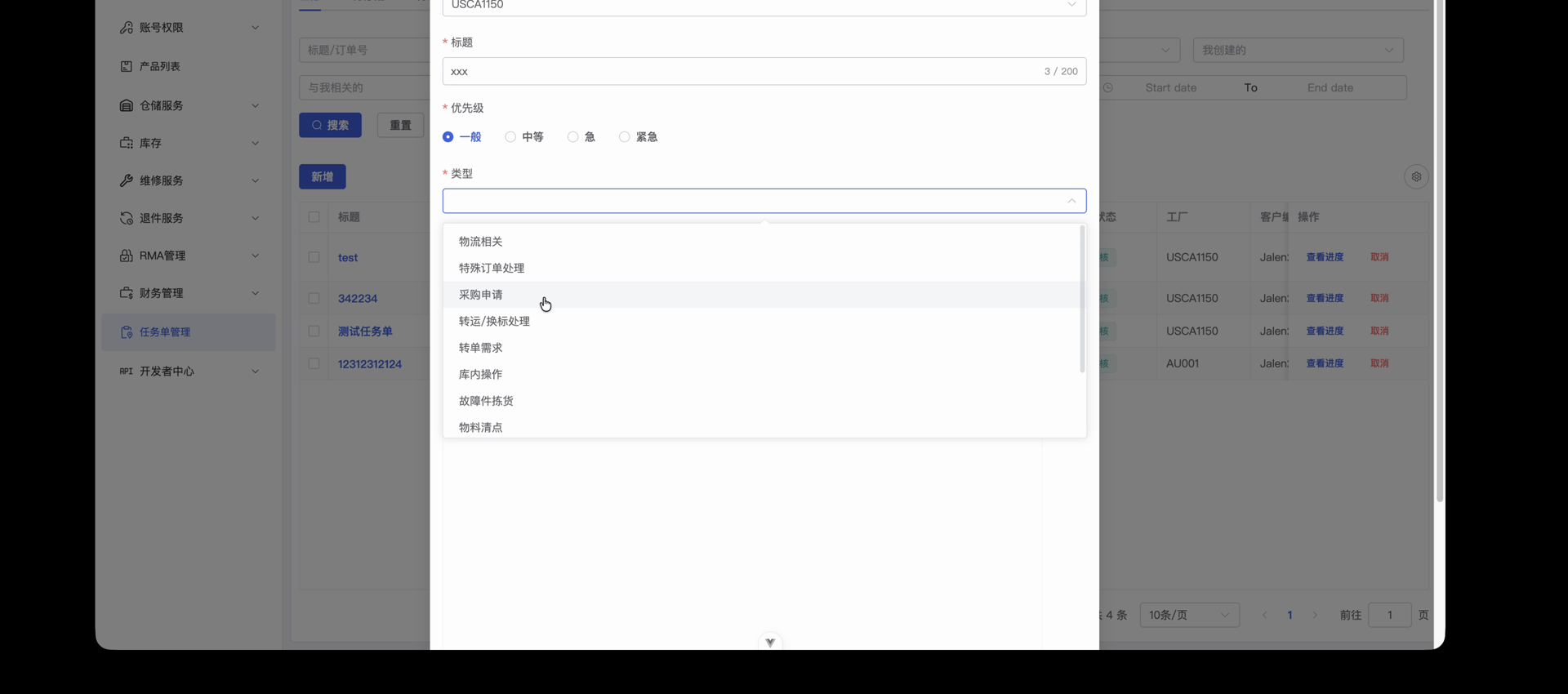The image size is (1568, 694).
Task: Click the RMA管理 sidebar icon
Action: [x=127, y=256]
